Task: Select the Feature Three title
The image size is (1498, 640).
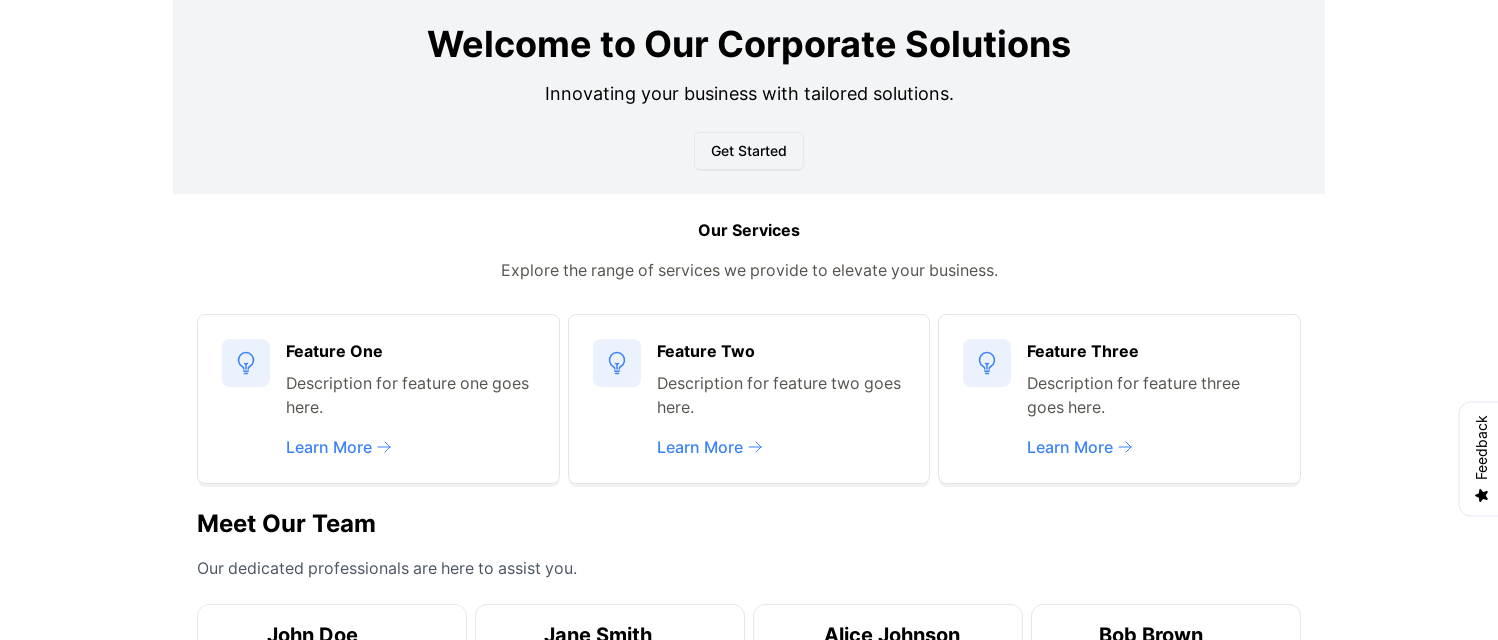Action: click(x=1083, y=351)
